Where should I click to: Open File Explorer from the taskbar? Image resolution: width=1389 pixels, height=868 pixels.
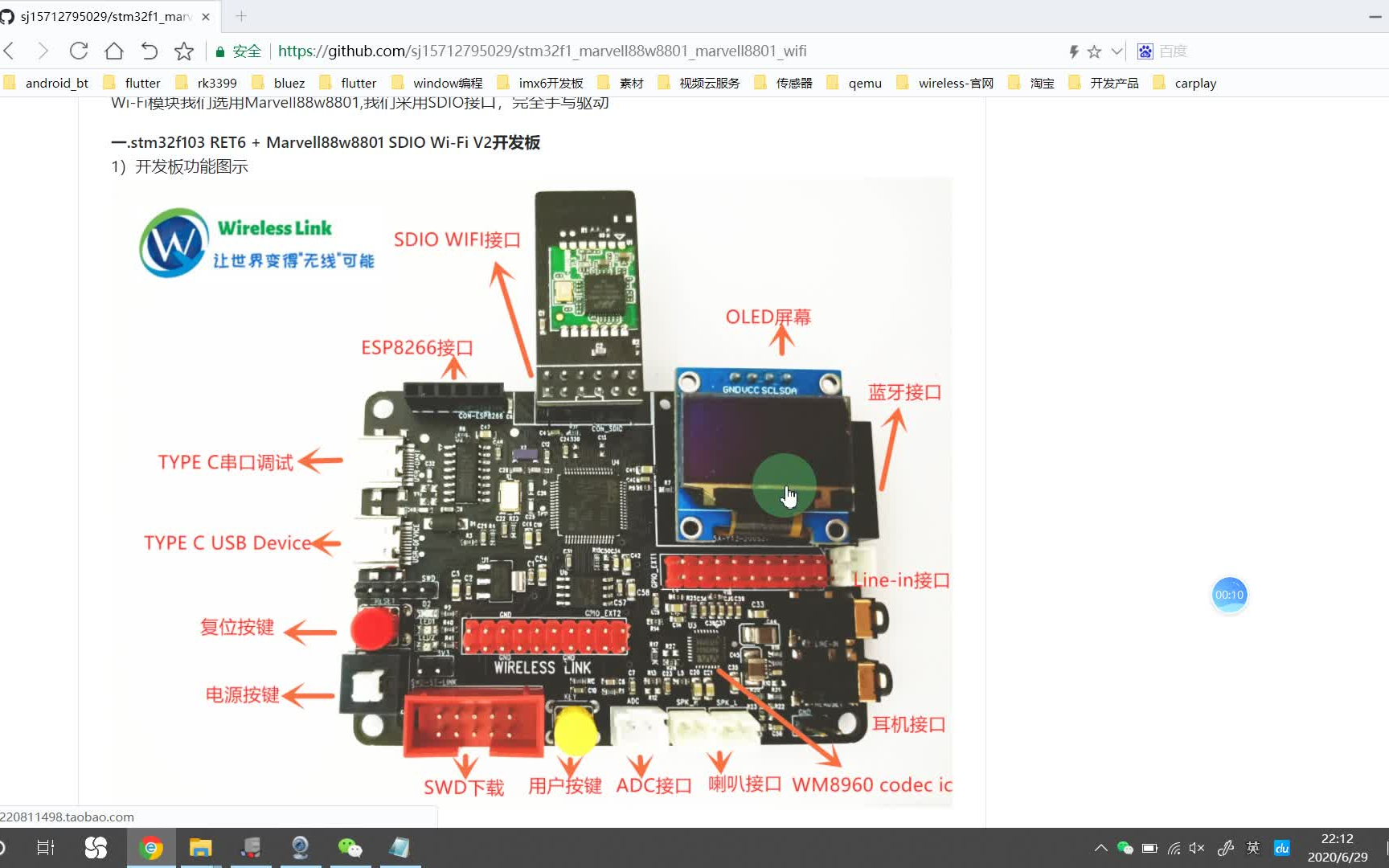pos(200,847)
